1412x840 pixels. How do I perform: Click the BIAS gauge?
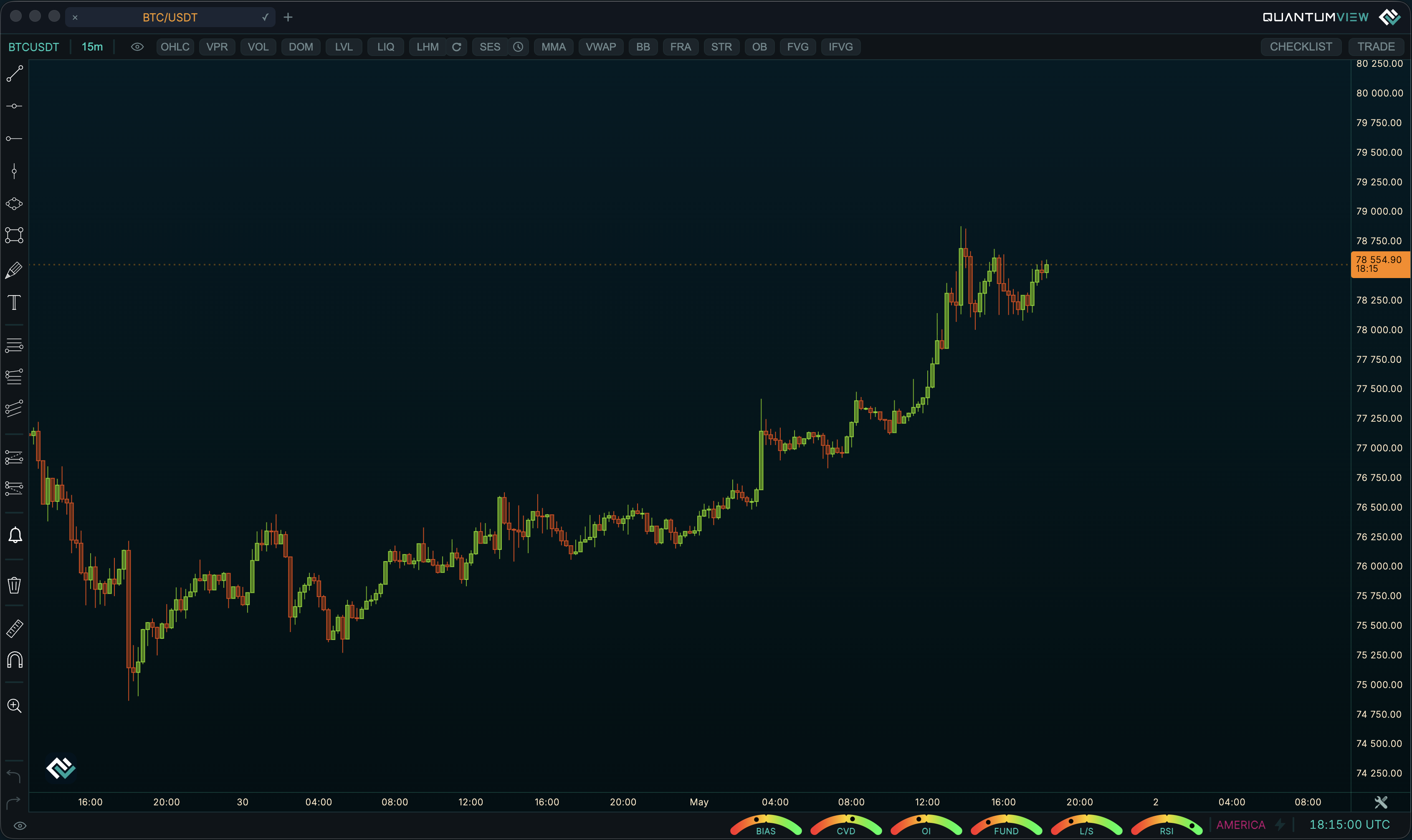point(766,825)
